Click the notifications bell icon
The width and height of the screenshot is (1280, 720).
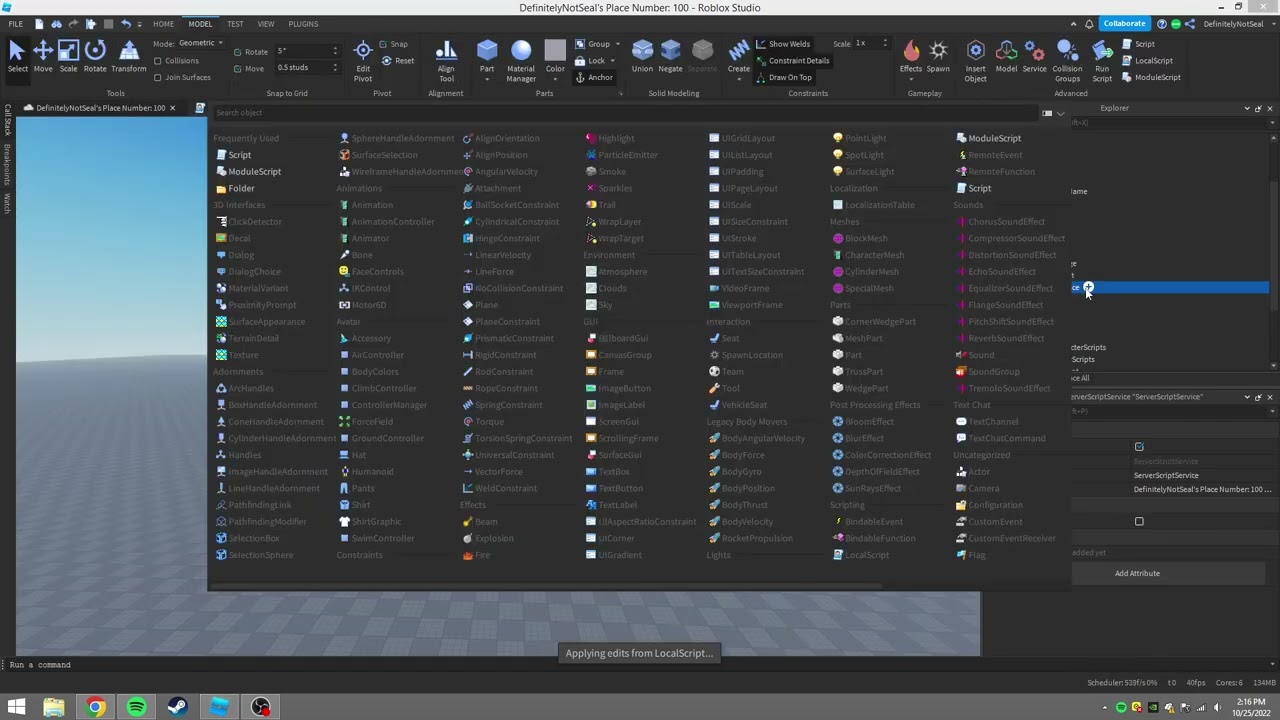(x=1089, y=23)
